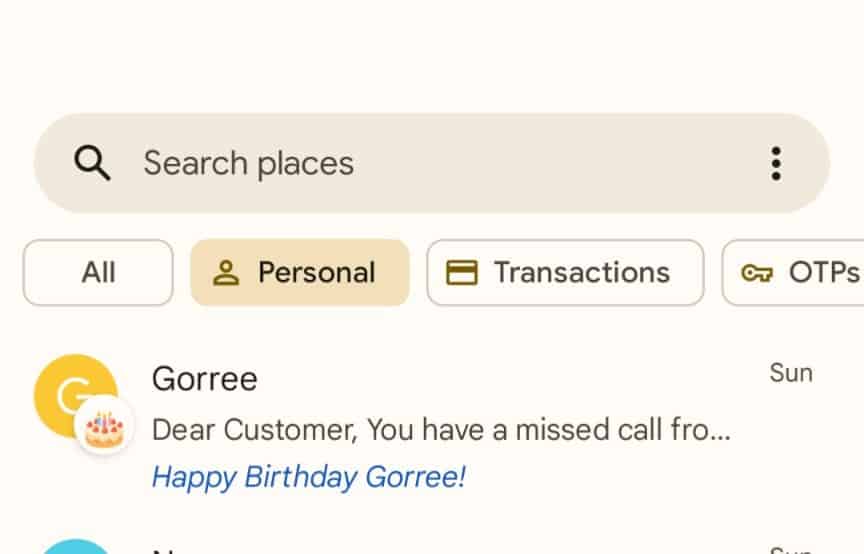
Task: Tap the birthday cake badge
Action: pos(104,429)
